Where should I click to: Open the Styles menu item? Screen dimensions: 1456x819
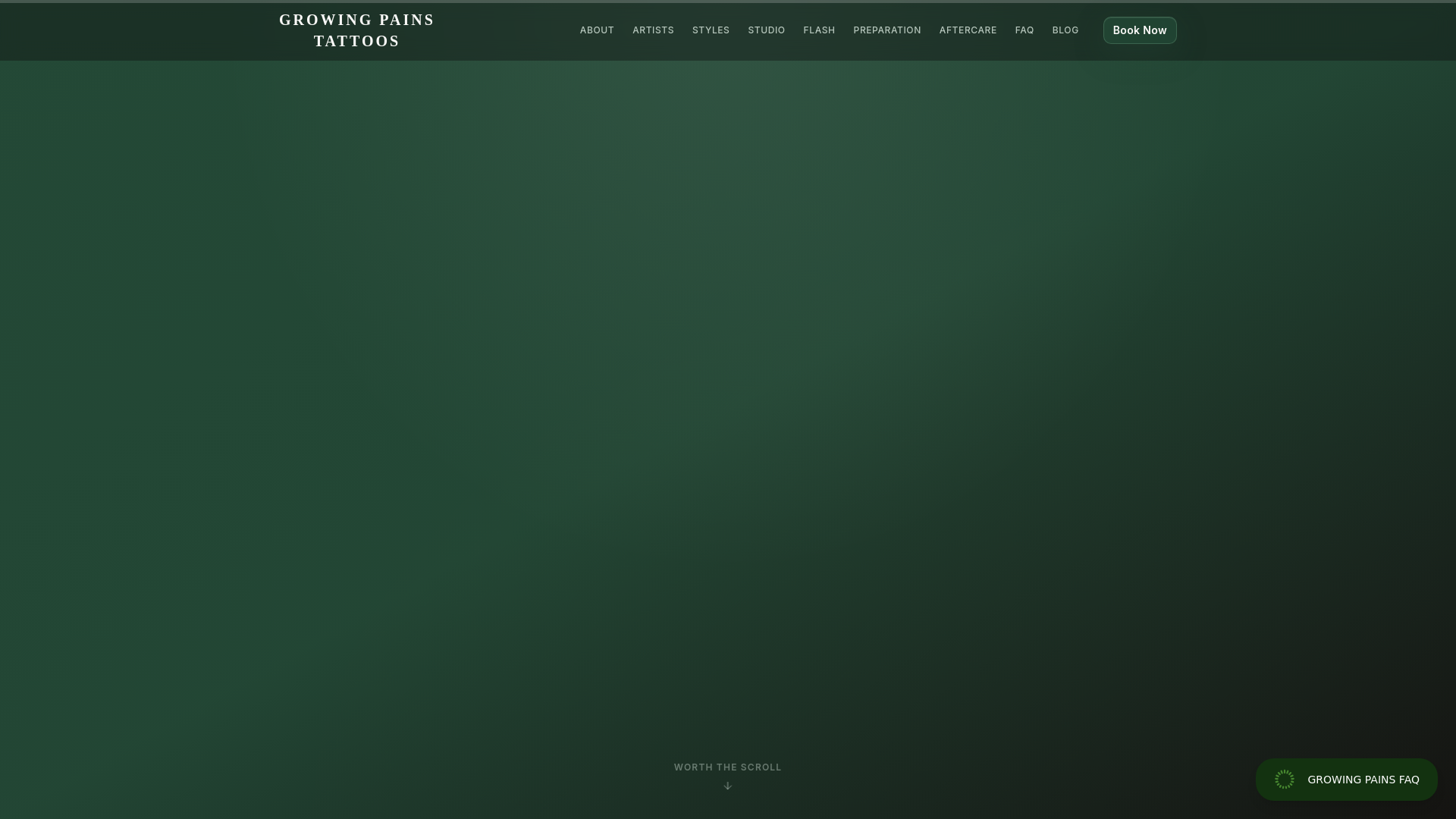coord(711,30)
